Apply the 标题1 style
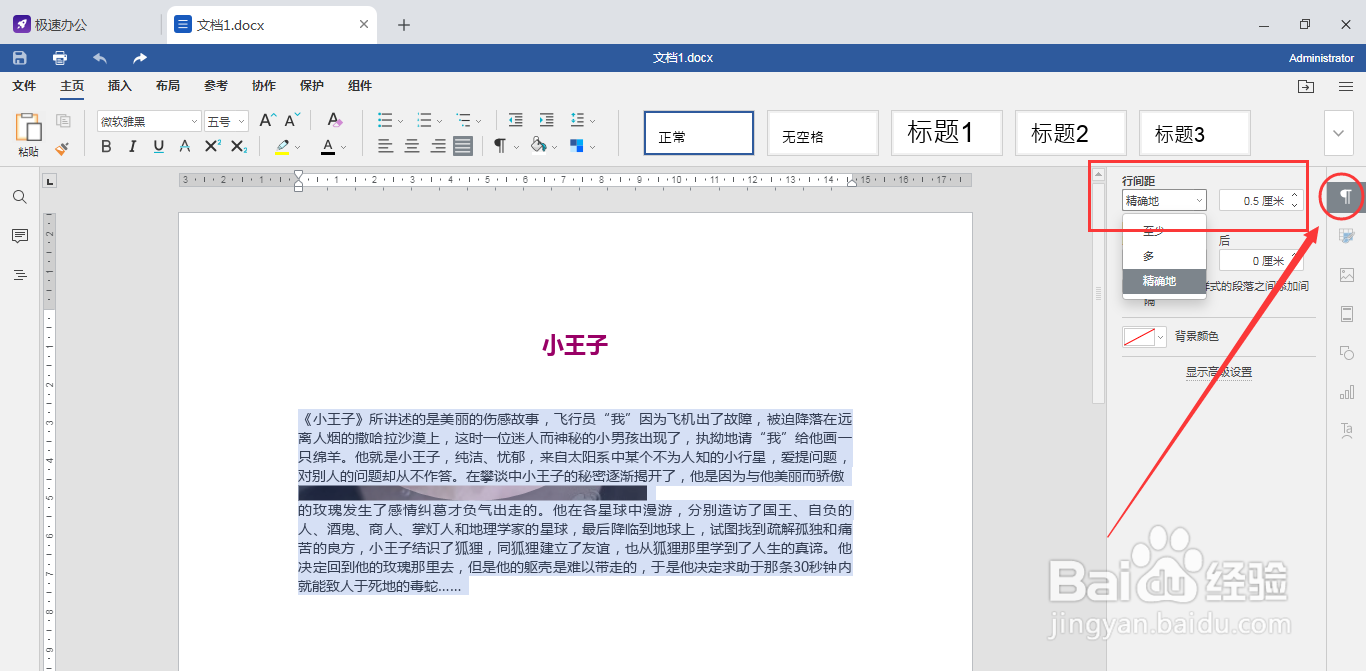Viewport: 1366px width, 671px height. click(x=946, y=132)
